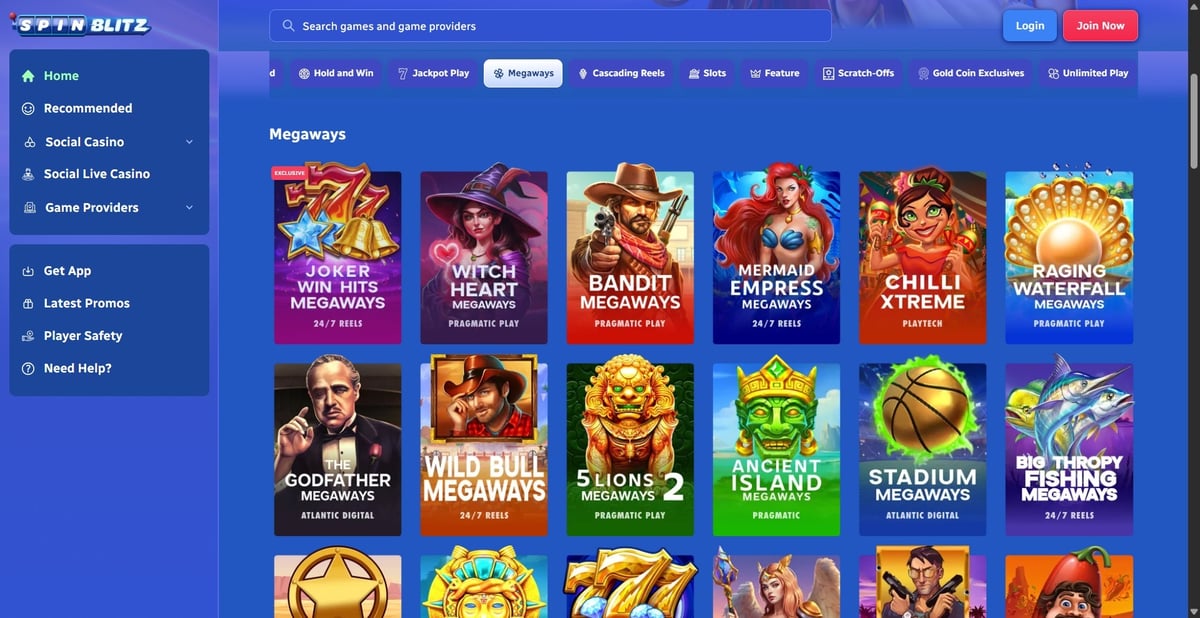Expand the Social Casino chevron
Viewport: 1200px width, 618px height.
pyautogui.click(x=189, y=142)
